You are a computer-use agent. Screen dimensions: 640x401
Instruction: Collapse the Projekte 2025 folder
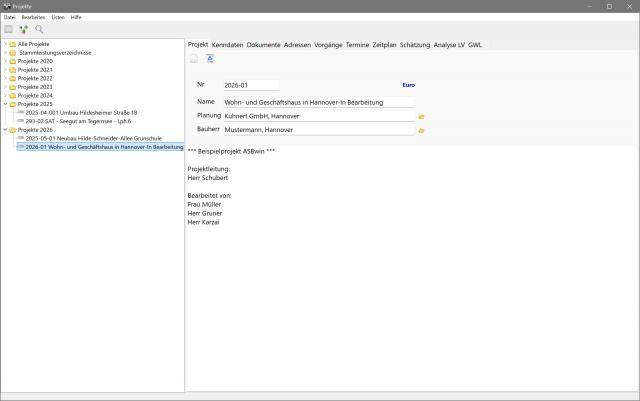[x=5, y=103]
